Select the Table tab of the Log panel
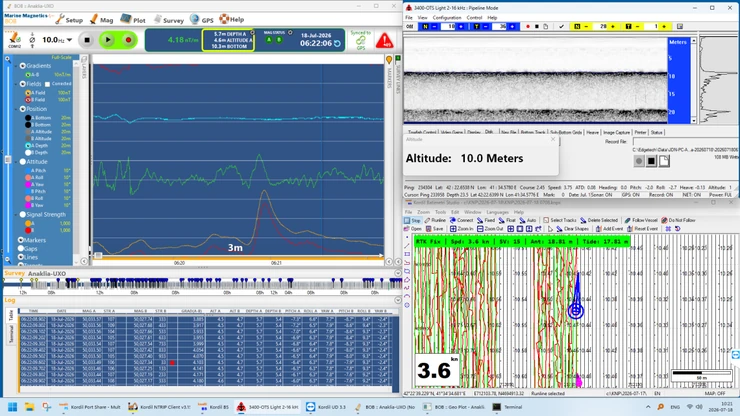The height and width of the screenshot is (416, 740). [x=11, y=315]
